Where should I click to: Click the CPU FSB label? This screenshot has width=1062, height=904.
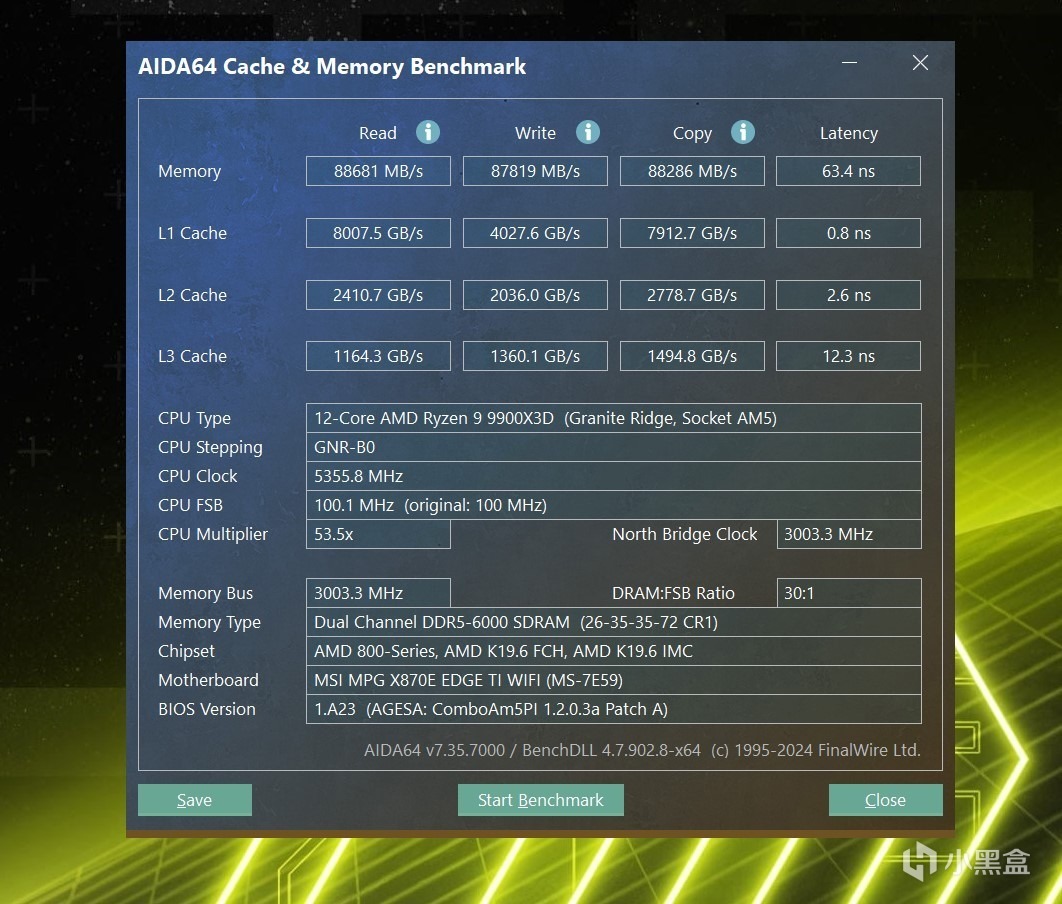click(x=190, y=505)
